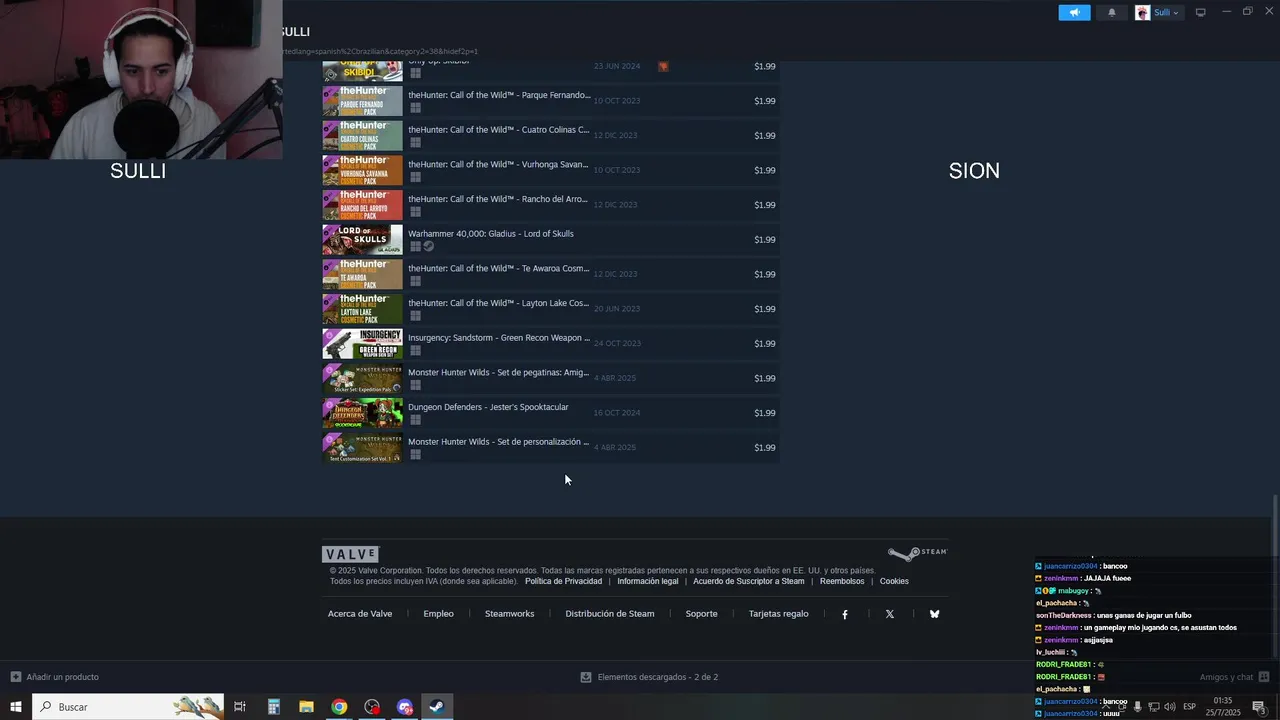The height and width of the screenshot is (720, 1280).
Task: Open Amigos y chat panel
Action: click(x=1234, y=677)
